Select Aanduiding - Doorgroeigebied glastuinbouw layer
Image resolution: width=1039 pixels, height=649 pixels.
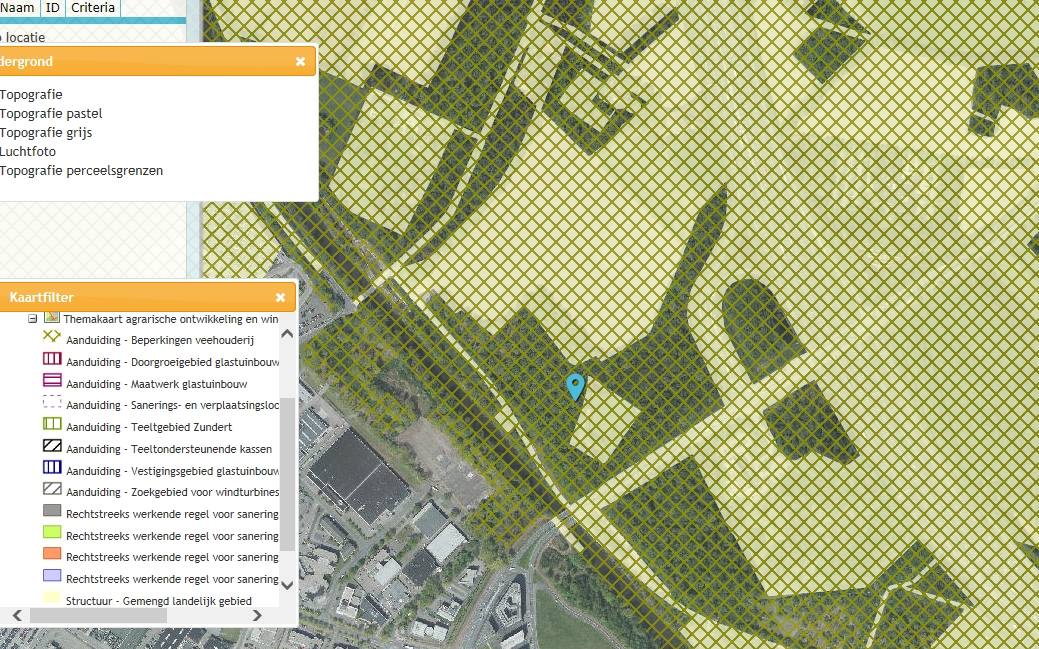[172, 363]
